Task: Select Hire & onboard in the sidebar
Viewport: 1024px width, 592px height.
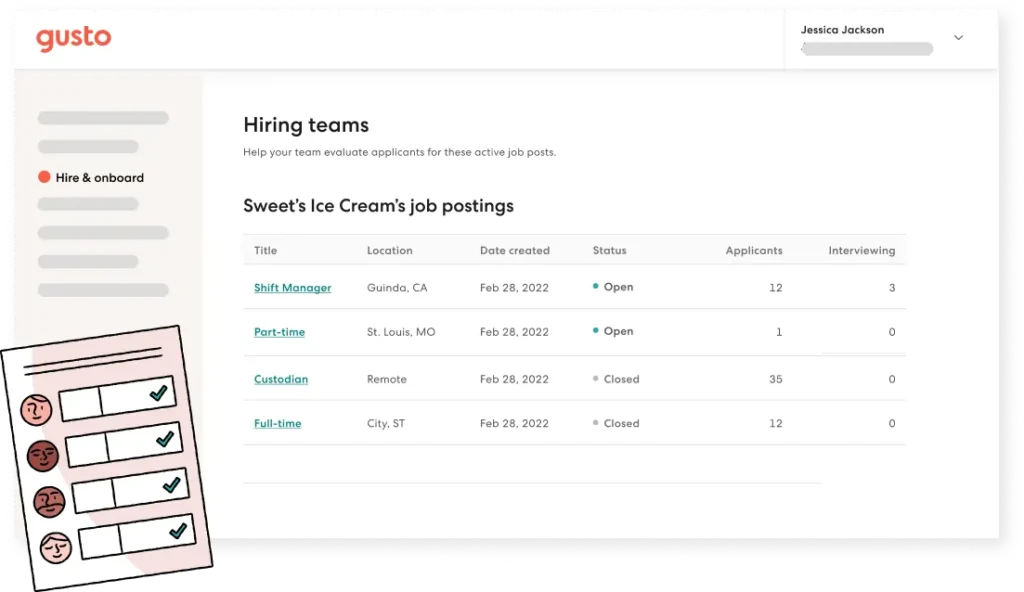Action: tap(100, 177)
